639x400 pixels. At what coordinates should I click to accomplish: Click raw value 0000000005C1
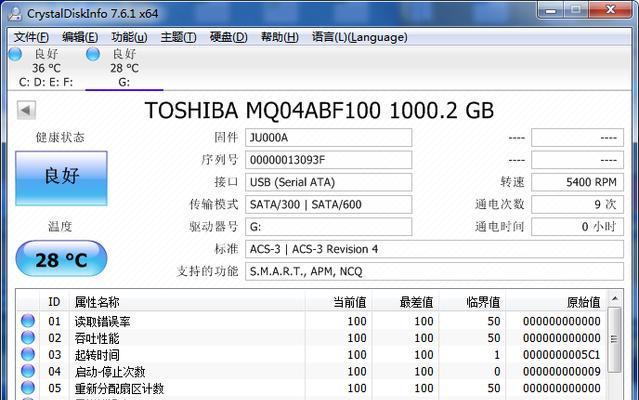(x=562, y=355)
